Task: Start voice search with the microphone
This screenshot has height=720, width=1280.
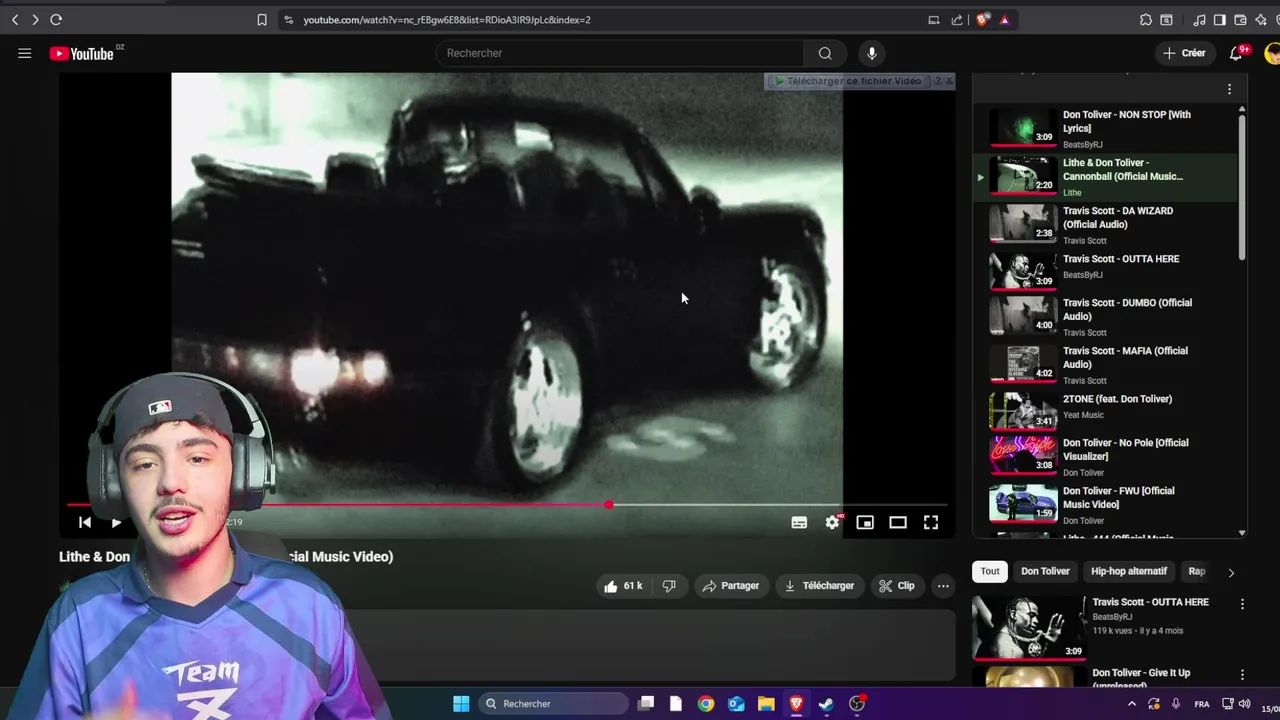Action: (872, 53)
